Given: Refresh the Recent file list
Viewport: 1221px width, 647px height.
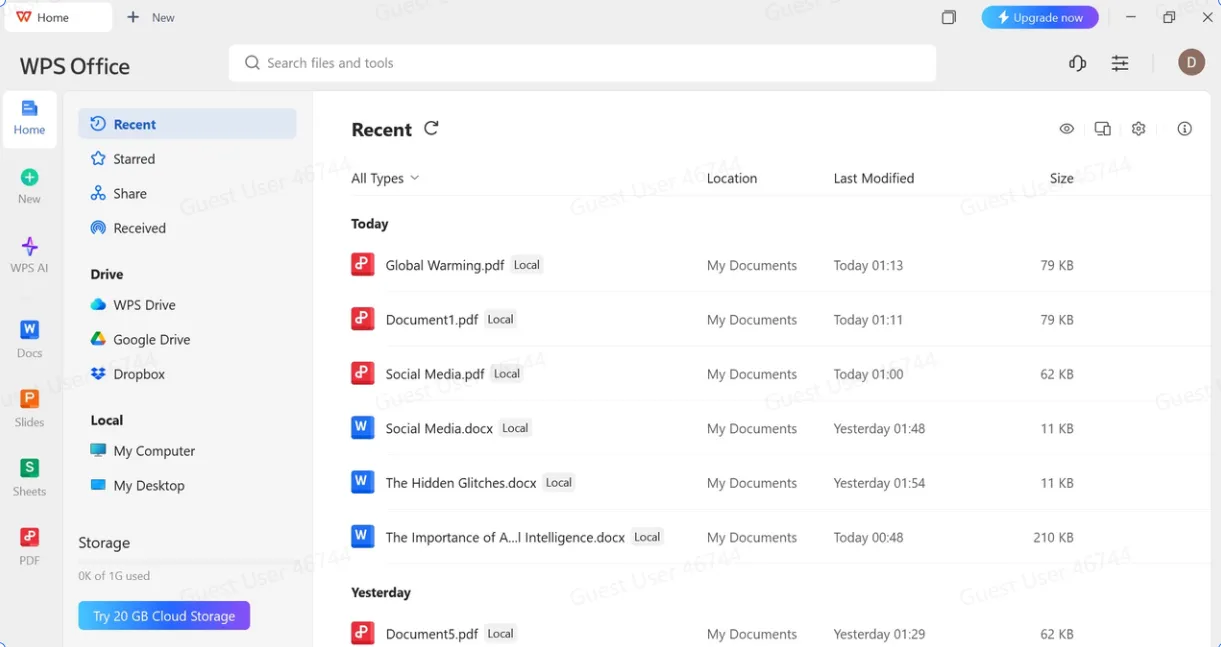Looking at the screenshot, I should pyautogui.click(x=431, y=128).
